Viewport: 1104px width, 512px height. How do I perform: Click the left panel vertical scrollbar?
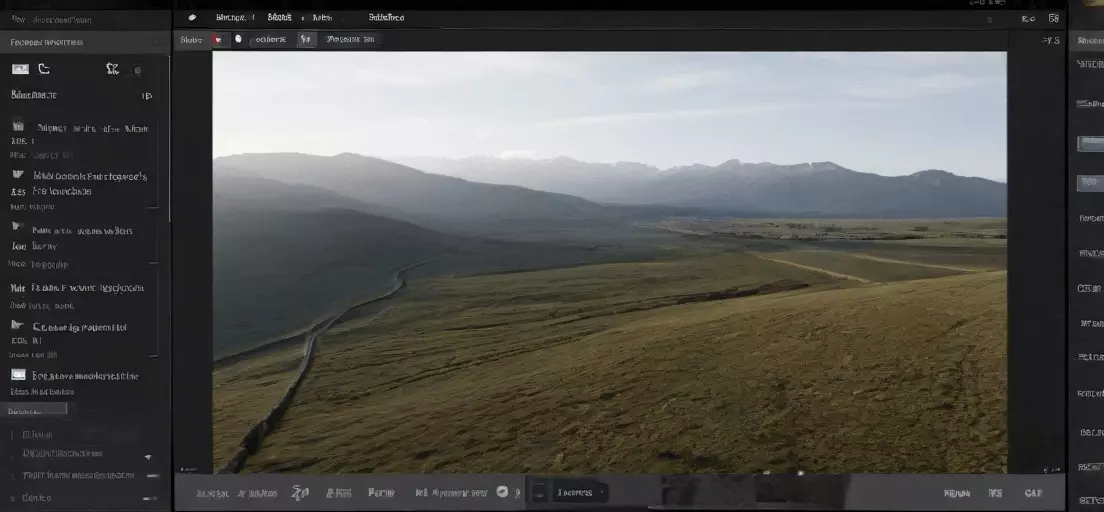(169, 137)
